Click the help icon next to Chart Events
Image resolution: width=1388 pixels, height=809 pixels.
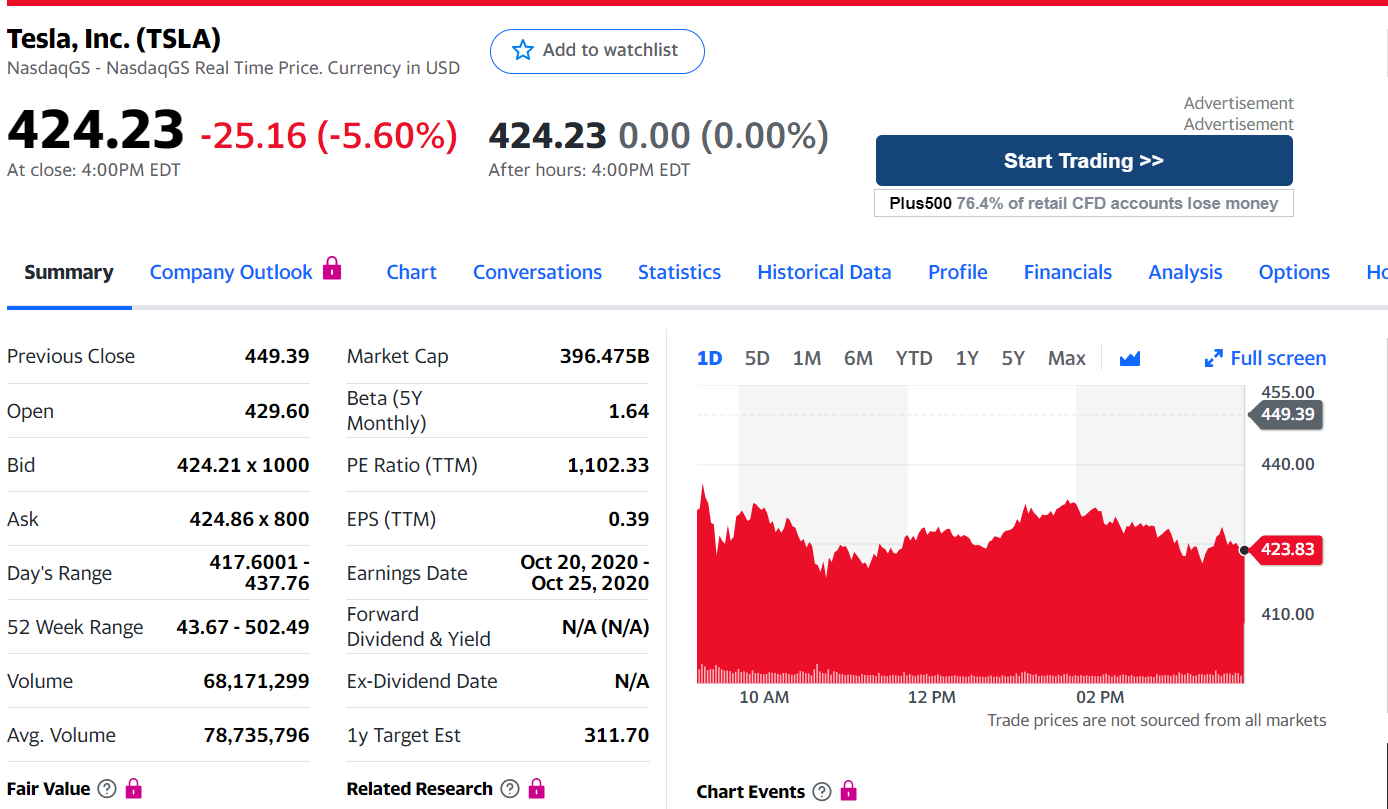click(x=822, y=792)
